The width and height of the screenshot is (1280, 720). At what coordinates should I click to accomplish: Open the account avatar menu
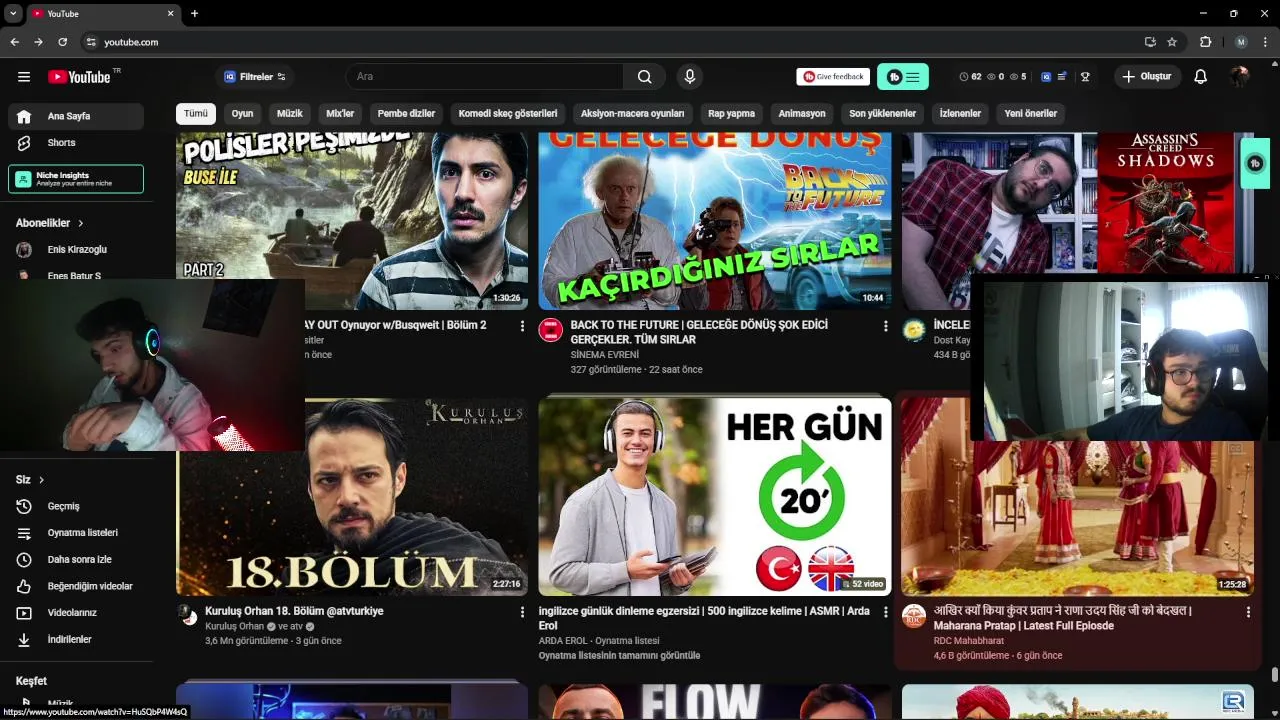(x=1240, y=77)
